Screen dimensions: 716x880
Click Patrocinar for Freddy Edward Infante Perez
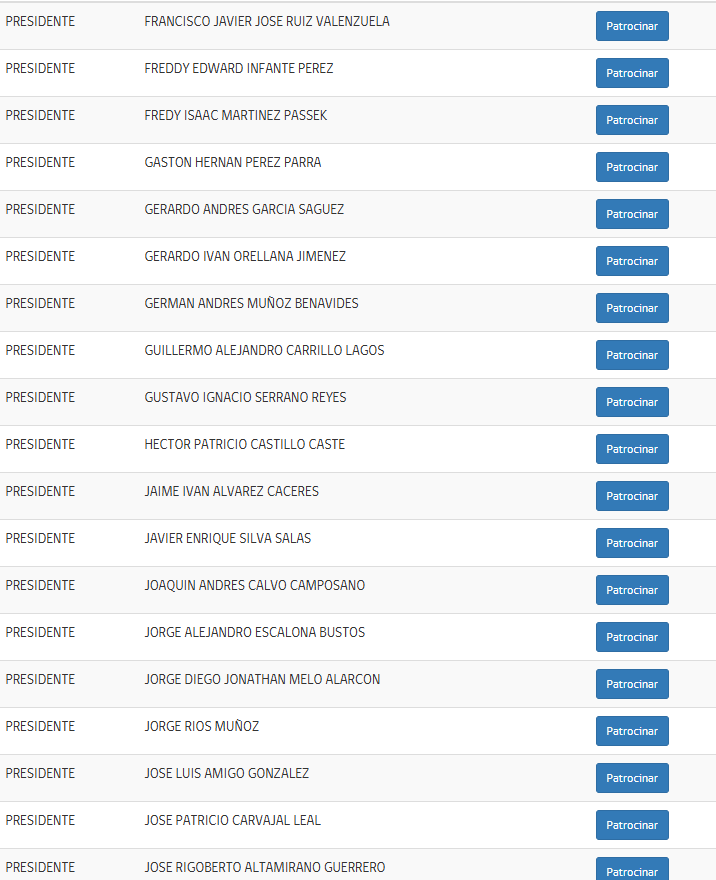tap(632, 73)
